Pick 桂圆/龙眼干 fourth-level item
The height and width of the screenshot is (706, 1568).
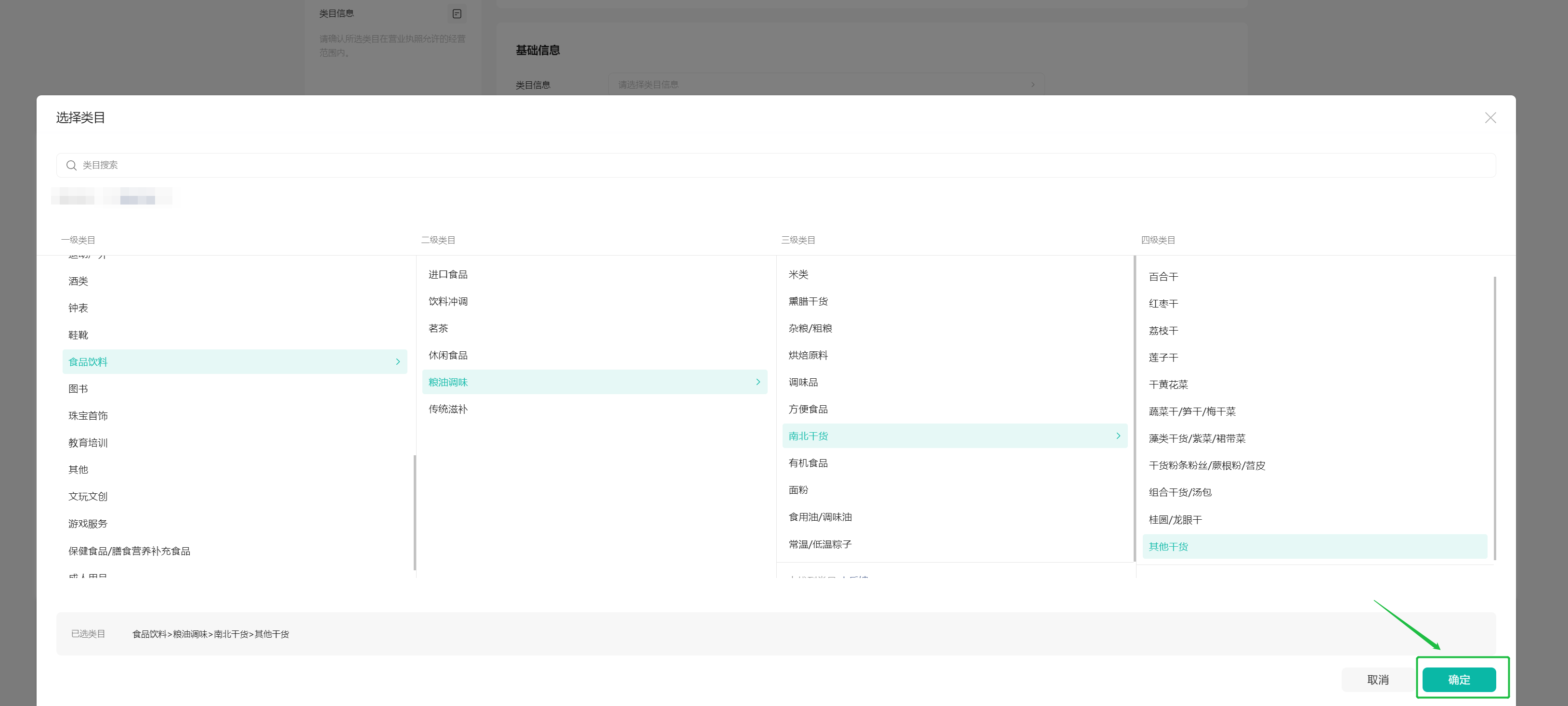point(1175,520)
